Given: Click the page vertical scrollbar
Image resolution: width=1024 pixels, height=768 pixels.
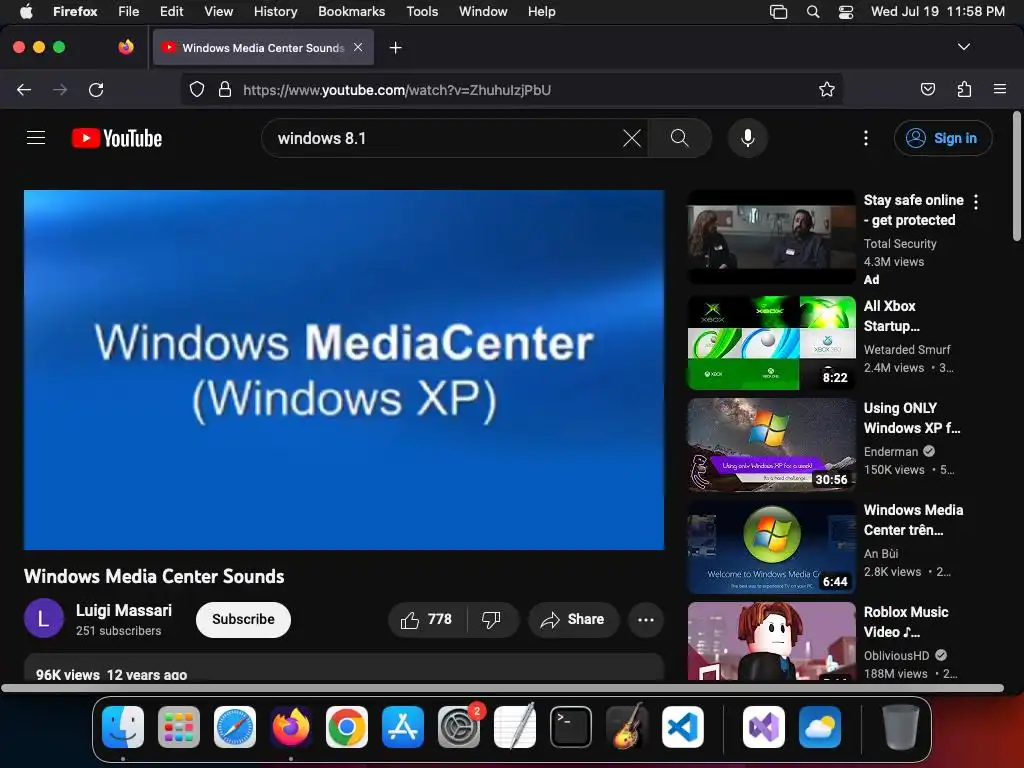Looking at the screenshot, I should (1017, 176).
